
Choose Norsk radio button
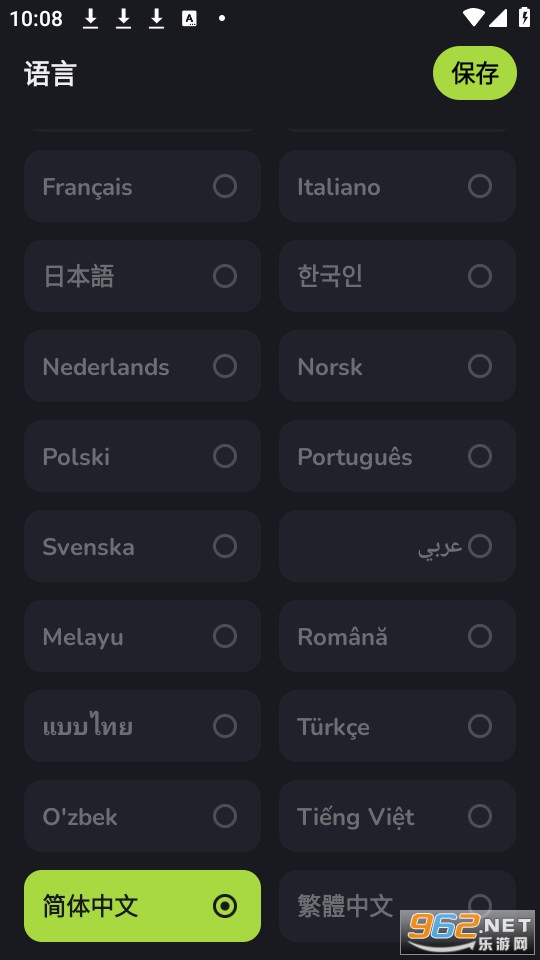[x=479, y=366]
